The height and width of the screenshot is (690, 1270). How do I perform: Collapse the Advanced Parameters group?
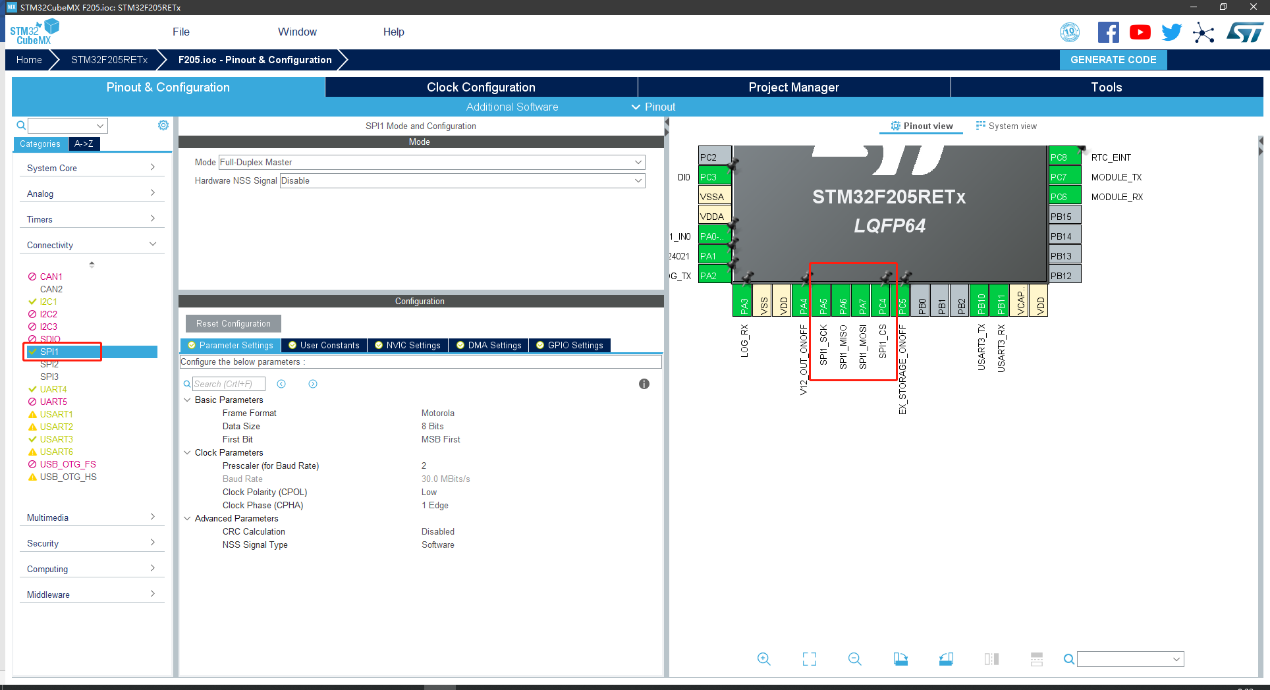click(x=187, y=519)
